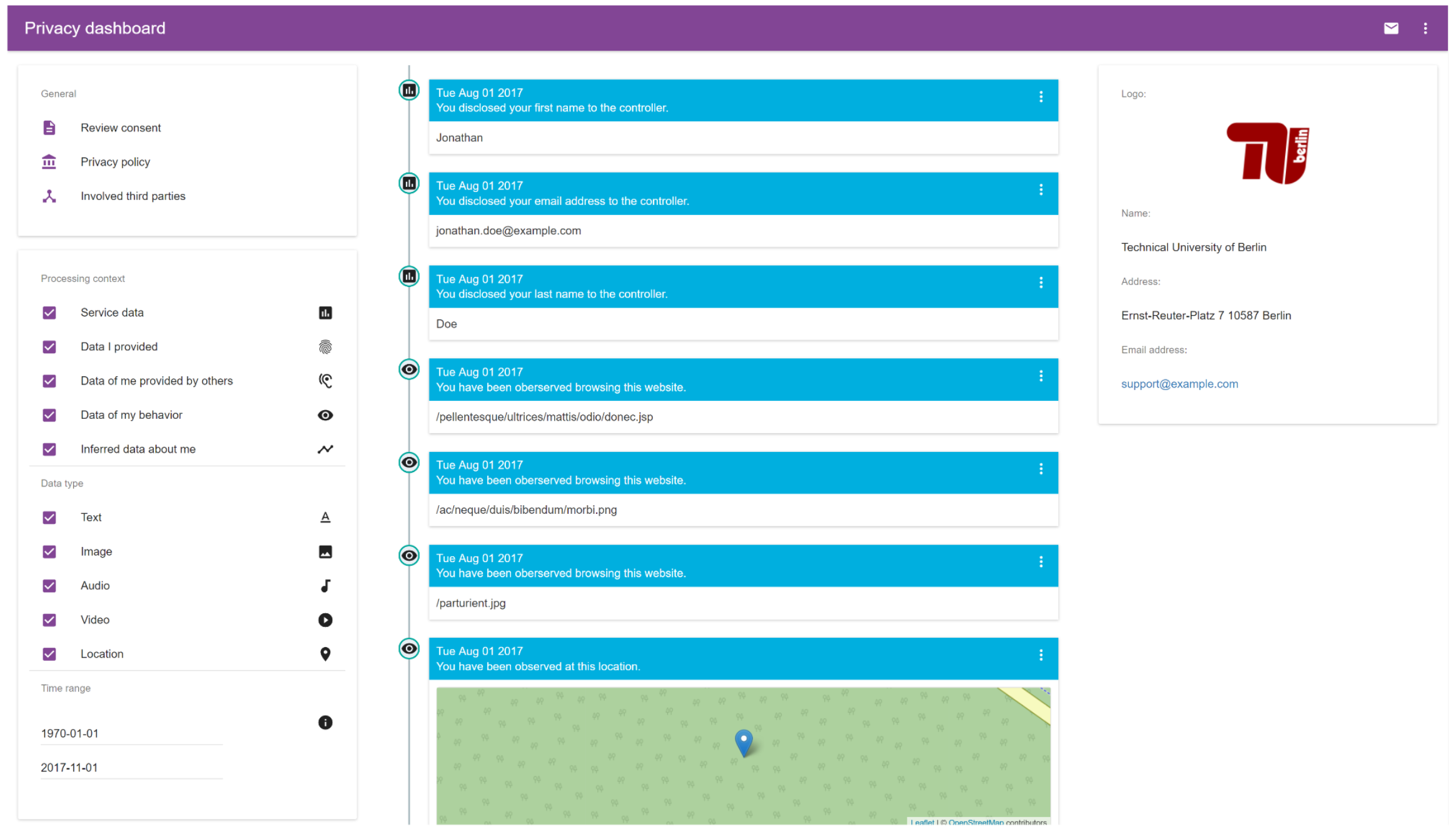The width and height of the screenshot is (1456, 829).
Task: Click the disclosed first name value Jonathan
Action: click(x=459, y=138)
